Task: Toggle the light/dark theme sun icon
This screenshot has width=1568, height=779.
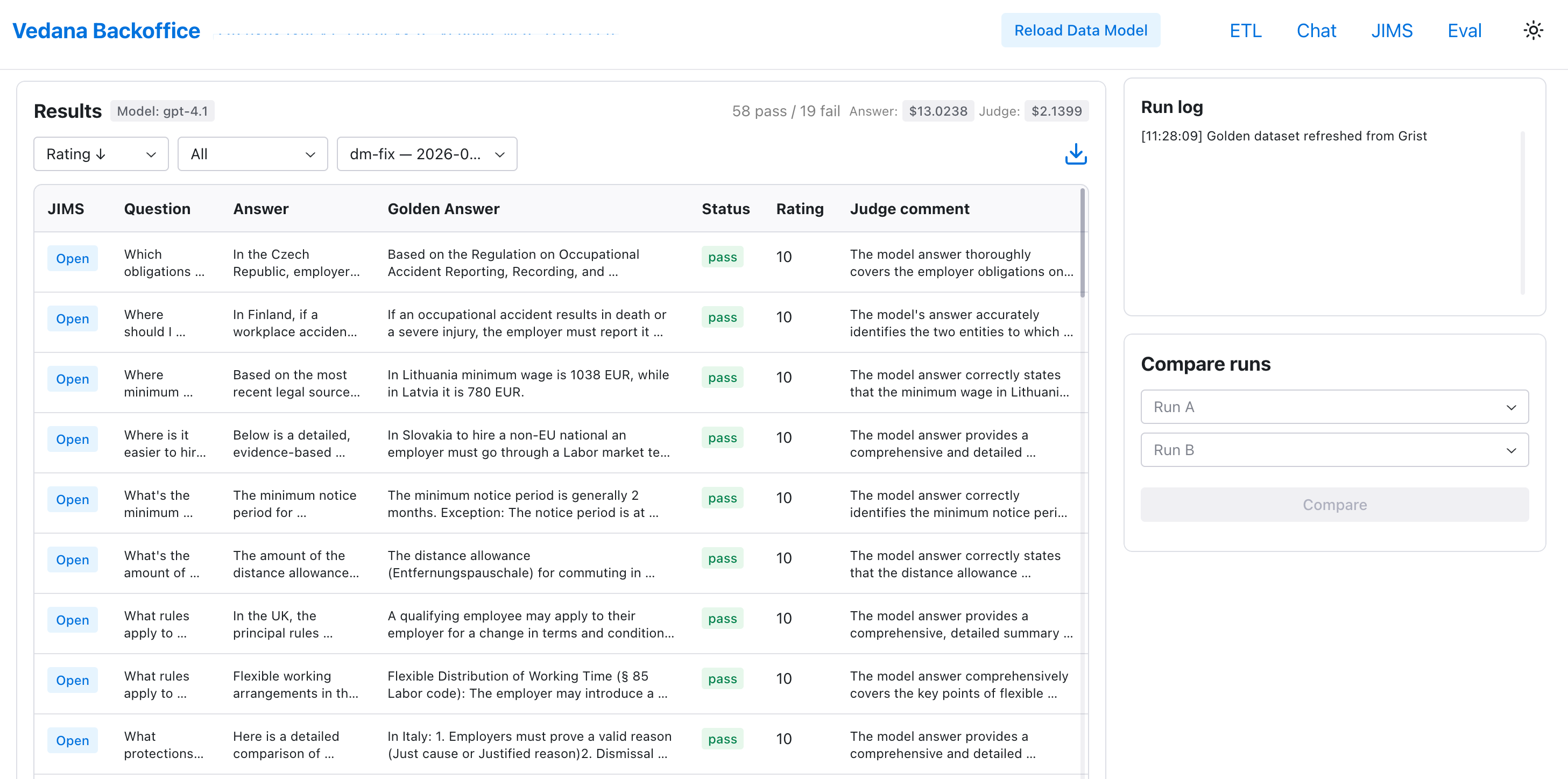Action: 1532,31
